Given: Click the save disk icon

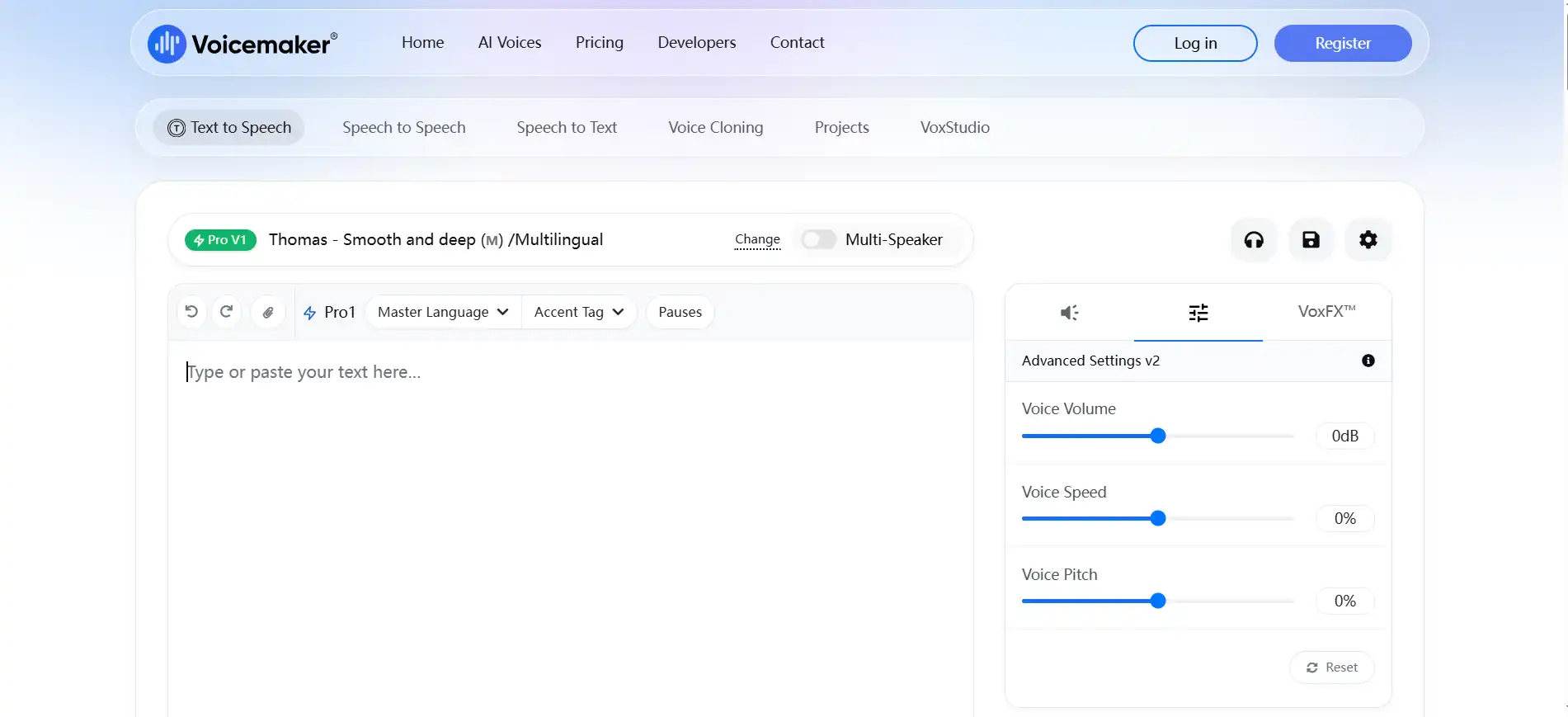Looking at the screenshot, I should pos(1311,240).
